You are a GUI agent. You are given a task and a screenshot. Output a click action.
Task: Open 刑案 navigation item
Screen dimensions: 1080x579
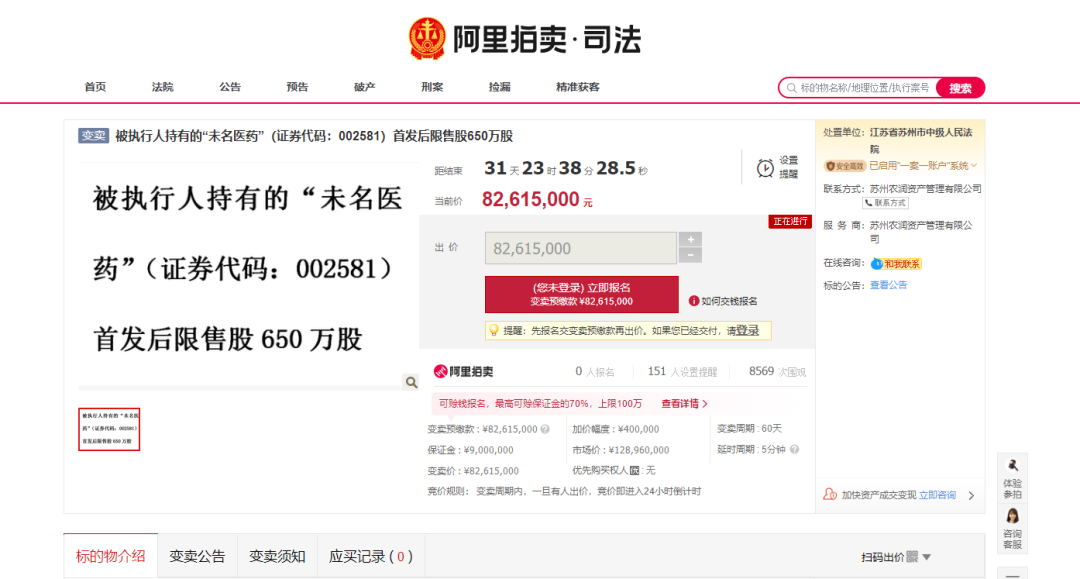[x=432, y=87]
